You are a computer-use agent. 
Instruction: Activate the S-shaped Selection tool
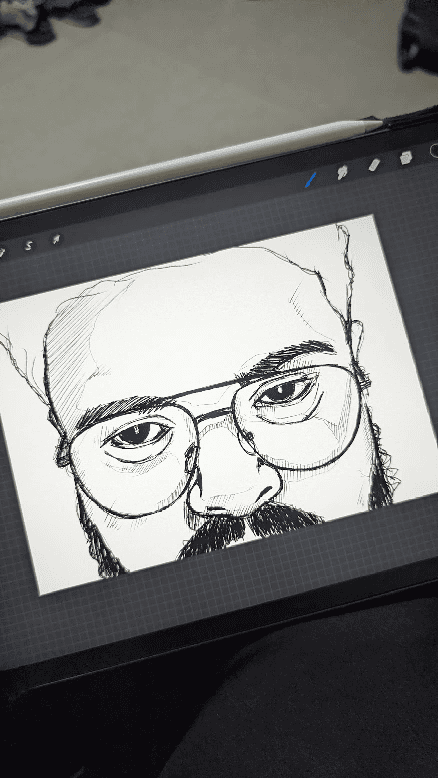pyautogui.click(x=29, y=245)
